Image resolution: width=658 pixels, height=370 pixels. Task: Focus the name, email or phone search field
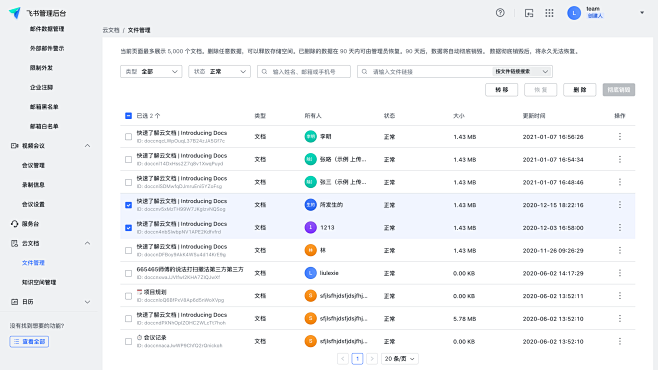click(304, 72)
